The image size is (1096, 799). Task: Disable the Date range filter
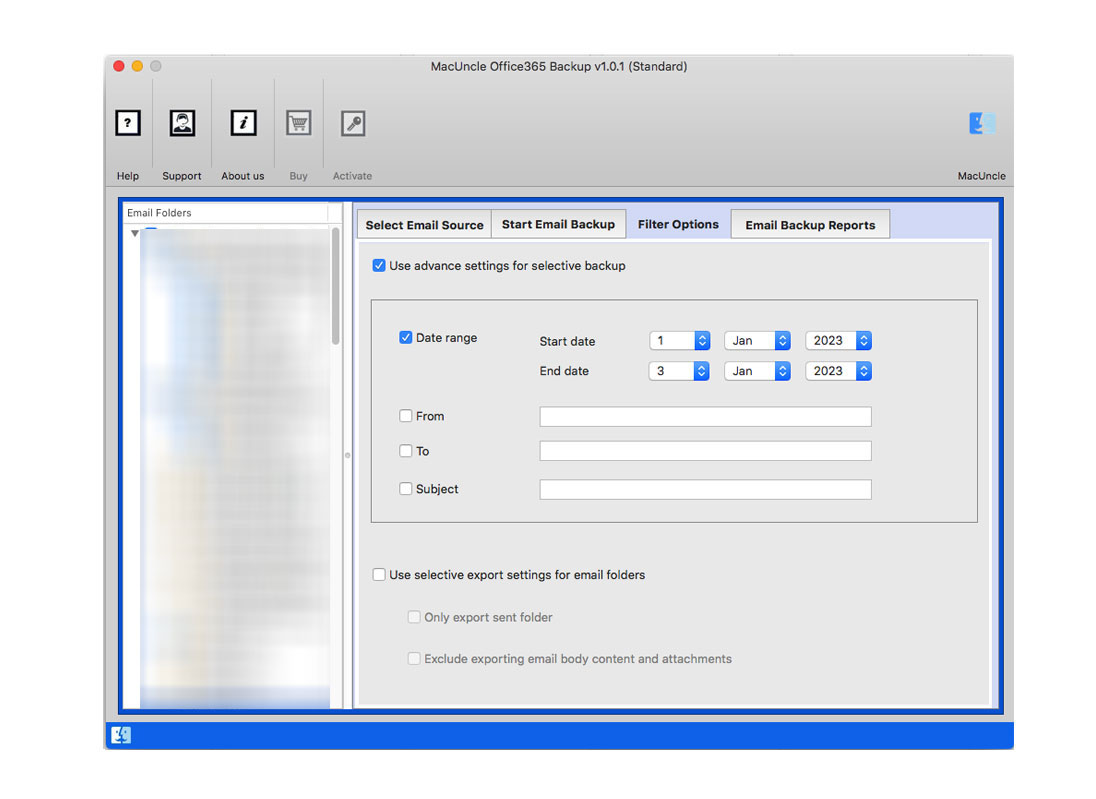tap(406, 337)
